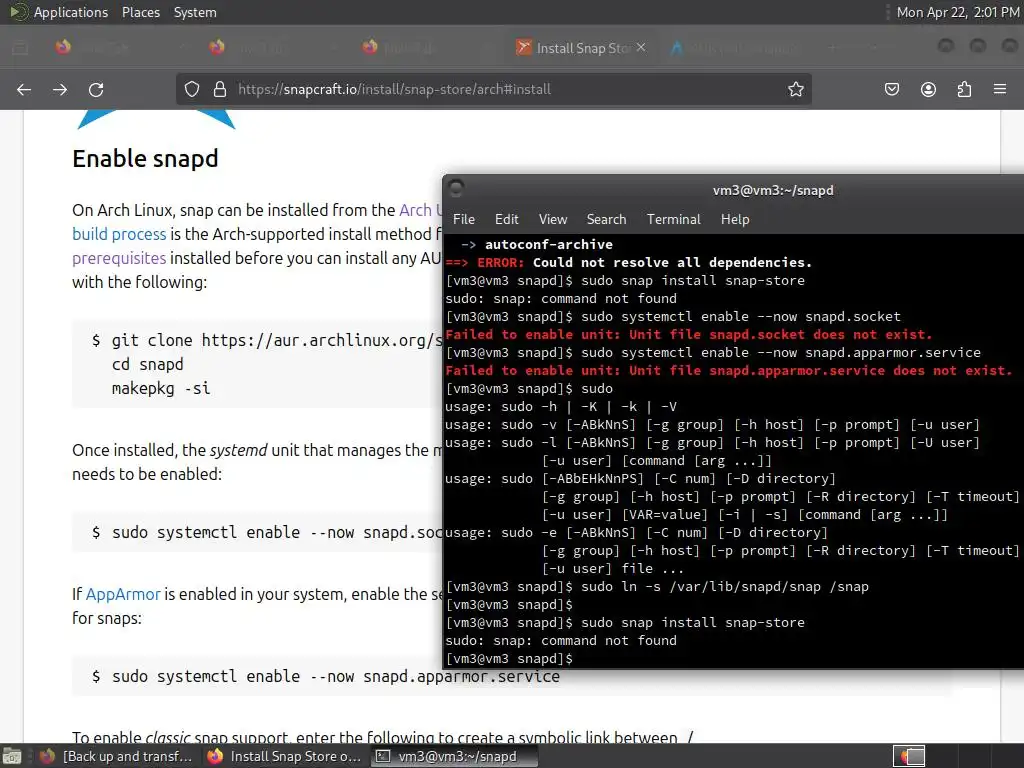Switch to 'vm3@vm3:~/snapd' taskbar window
This screenshot has height=768, width=1024.
tap(455, 757)
